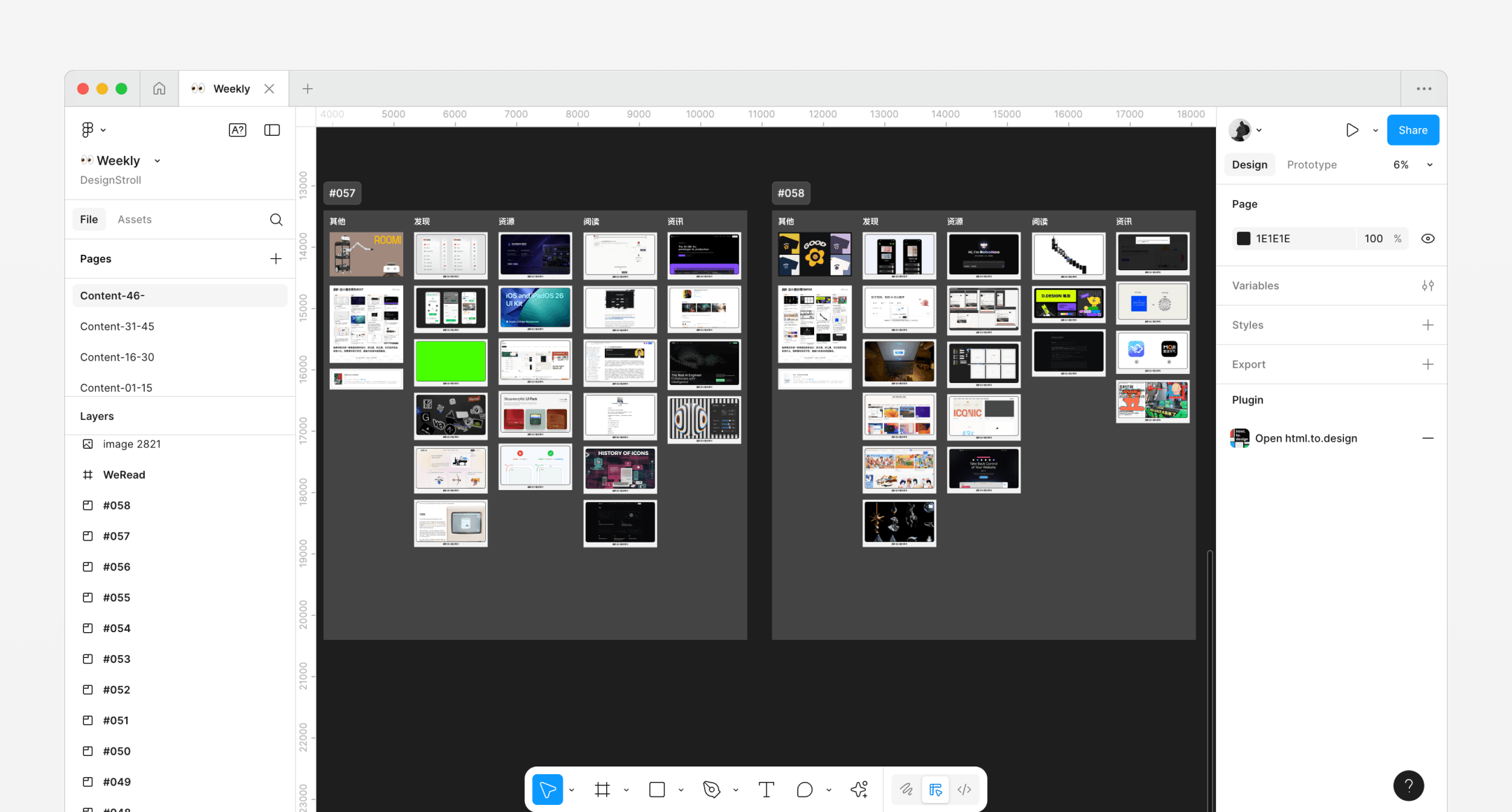Switch to the Prototype tab

pyautogui.click(x=1311, y=165)
